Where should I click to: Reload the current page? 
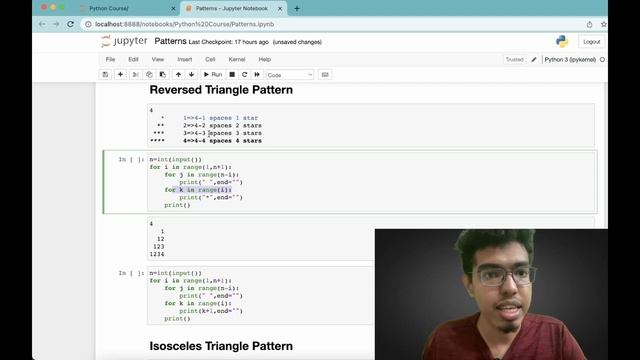point(70,24)
